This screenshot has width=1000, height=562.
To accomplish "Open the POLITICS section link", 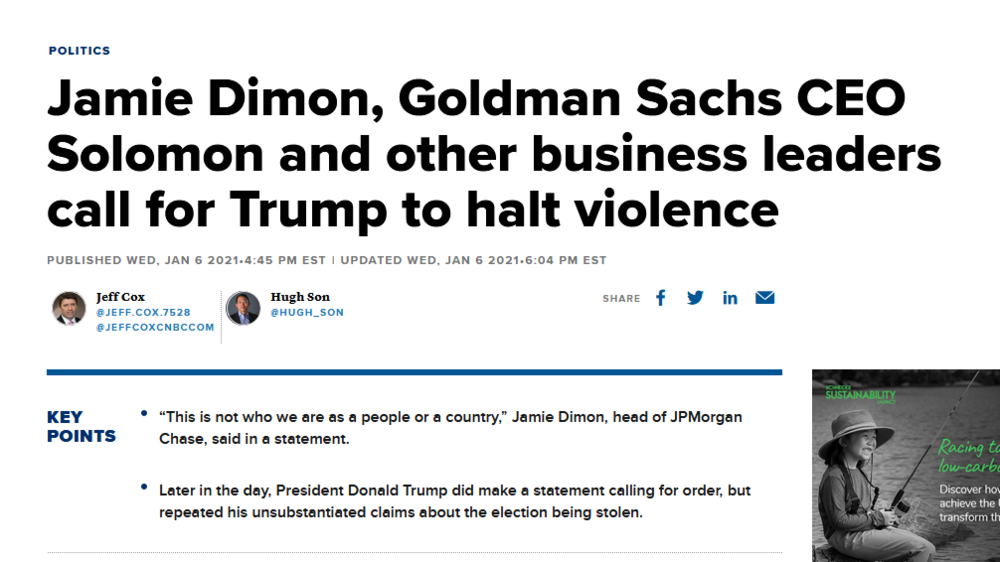I will click(80, 50).
